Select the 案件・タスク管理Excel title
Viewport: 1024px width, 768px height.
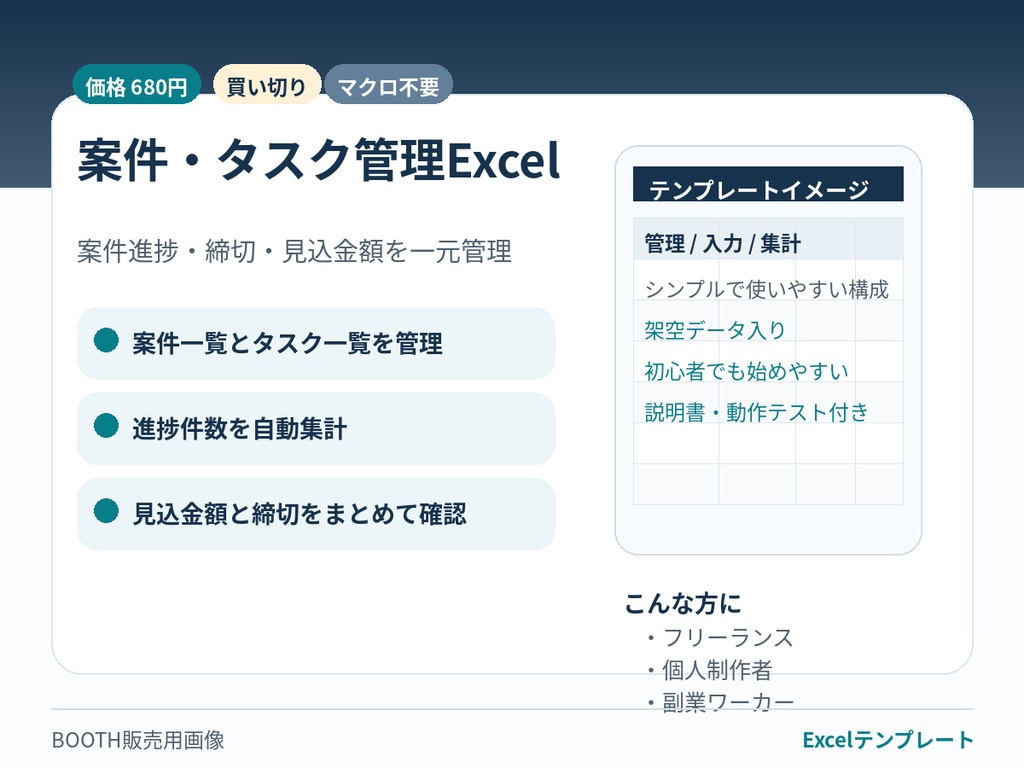coord(319,160)
